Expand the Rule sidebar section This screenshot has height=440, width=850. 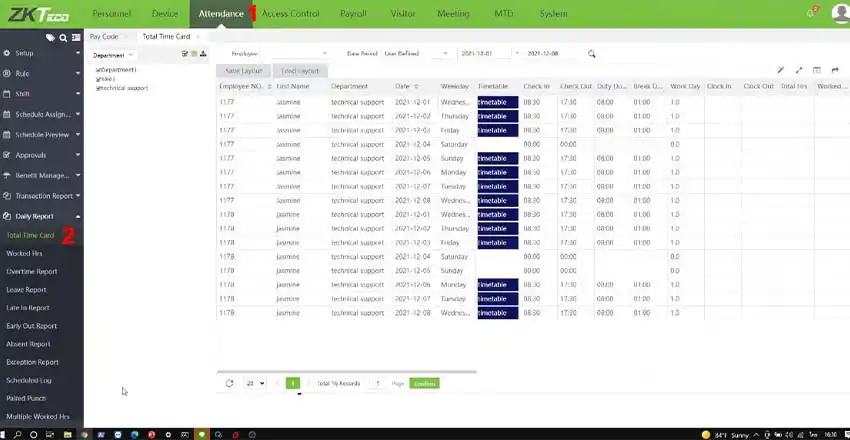tap(78, 74)
